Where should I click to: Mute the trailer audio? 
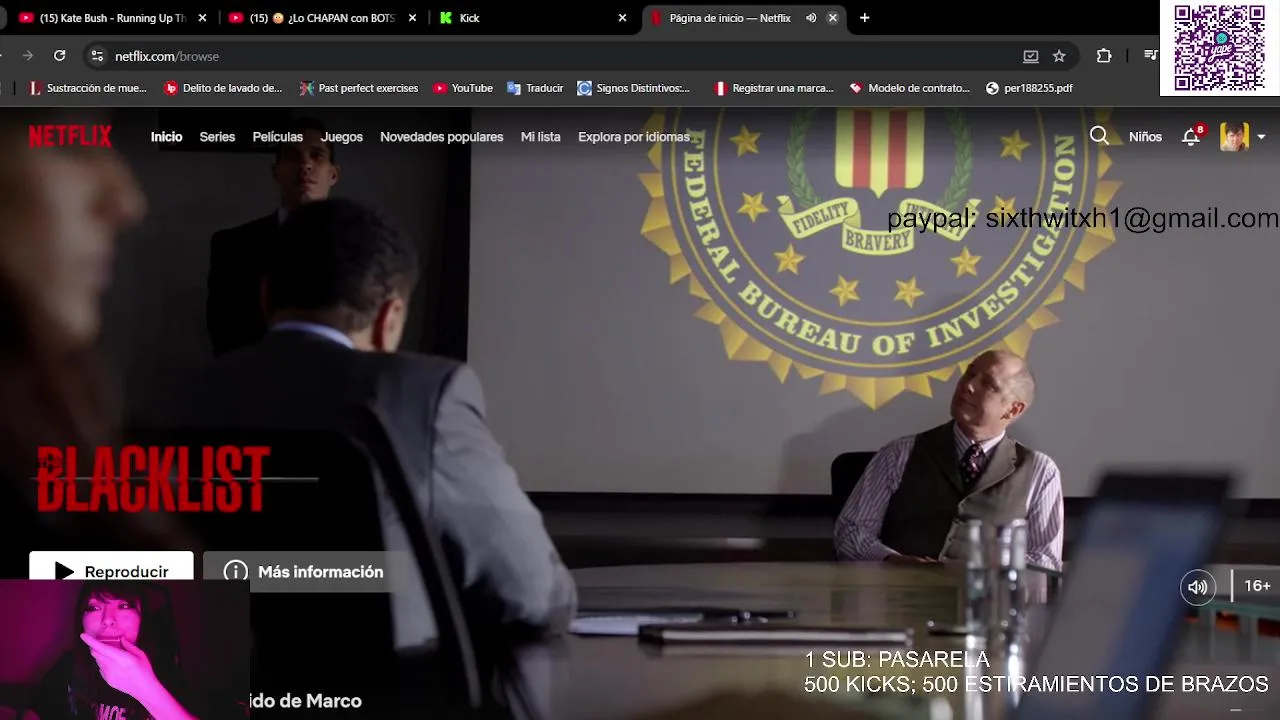(x=1198, y=587)
